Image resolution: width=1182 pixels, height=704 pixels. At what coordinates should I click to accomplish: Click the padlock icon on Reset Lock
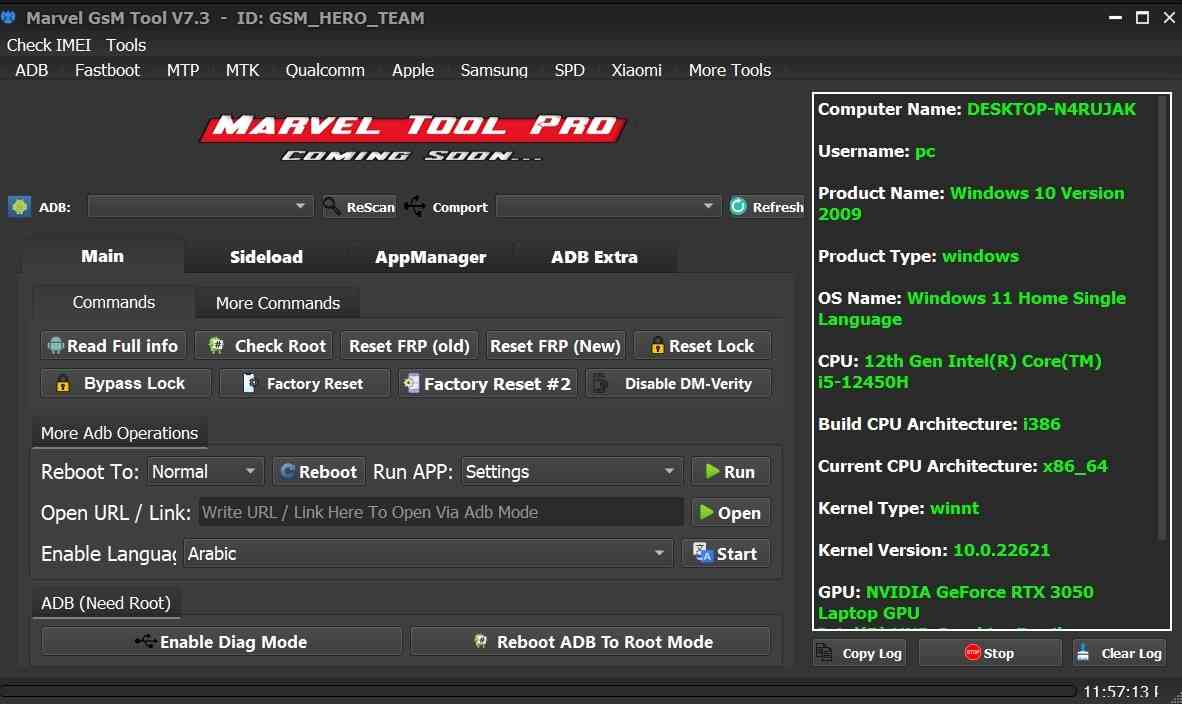pyautogui.click(x=657, y=345)
